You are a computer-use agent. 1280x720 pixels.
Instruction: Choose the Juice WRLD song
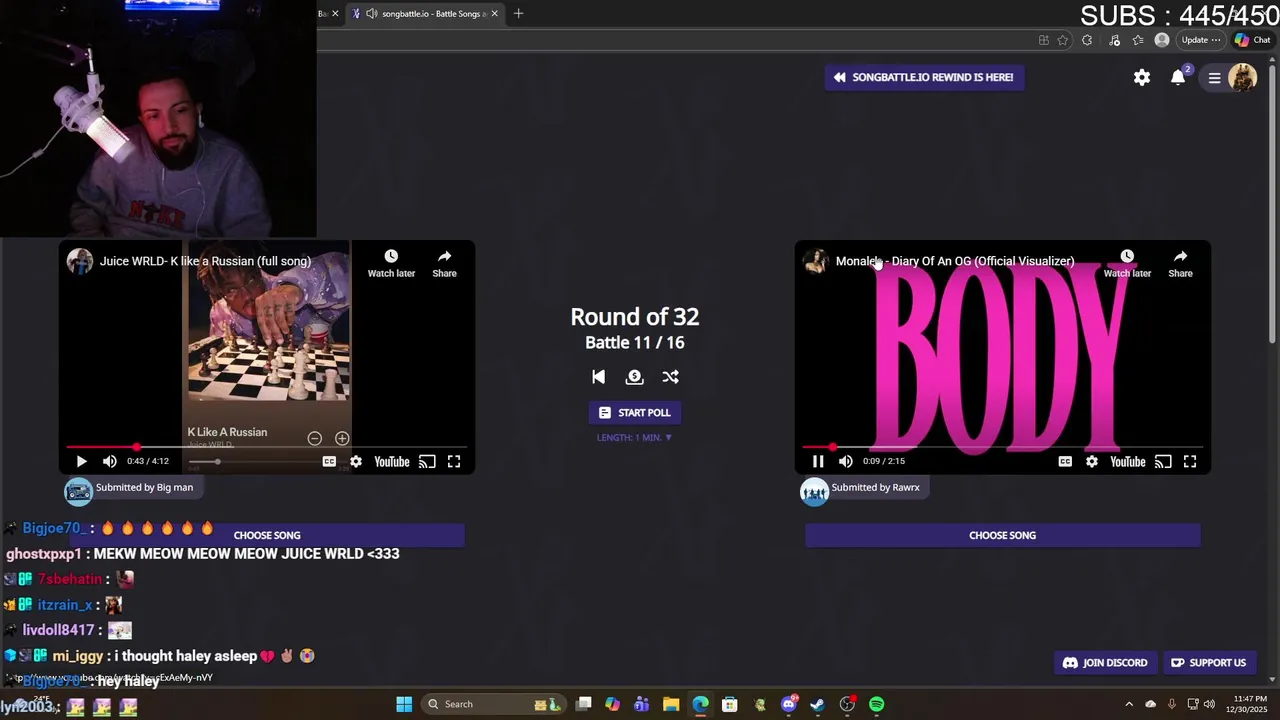[x=267, y=535]
